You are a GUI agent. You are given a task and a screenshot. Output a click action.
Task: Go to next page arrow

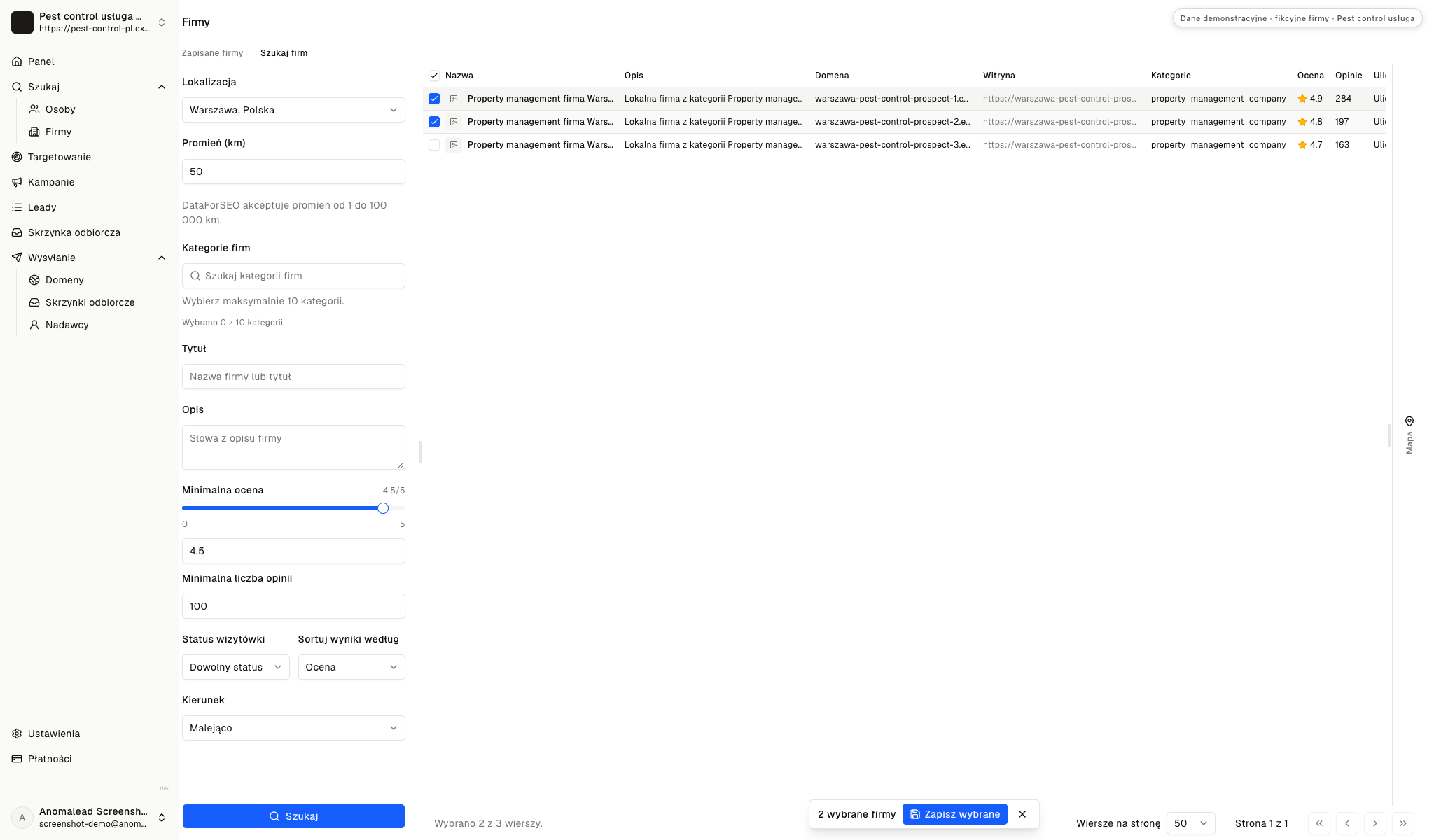(1375, 823)
